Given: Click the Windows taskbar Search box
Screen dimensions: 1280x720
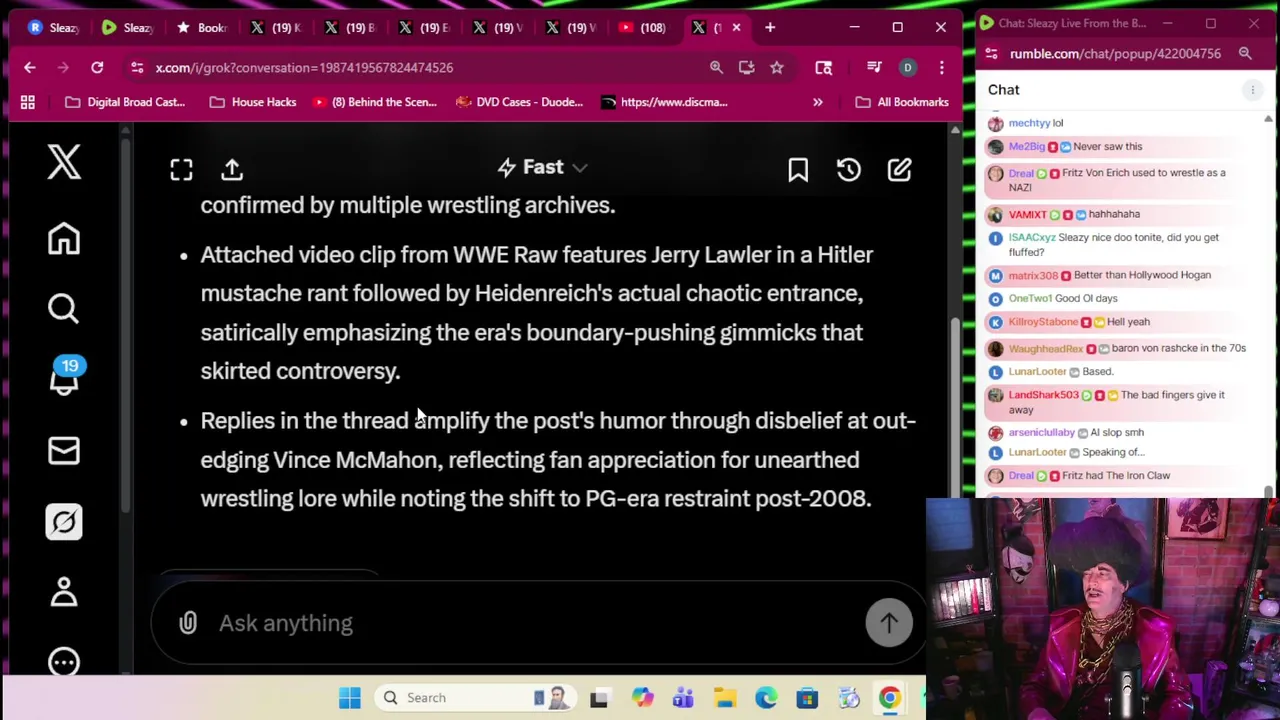Looking at the screenshot, I should click(x=474, y=698).
